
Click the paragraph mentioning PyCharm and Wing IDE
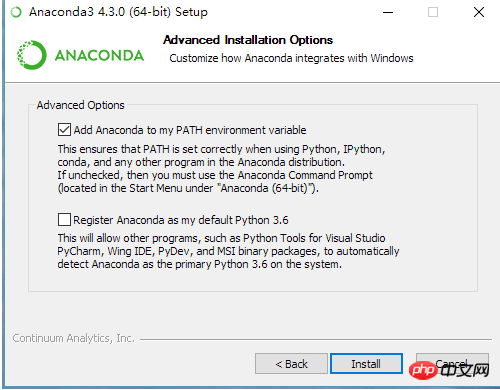click(228, 251)
